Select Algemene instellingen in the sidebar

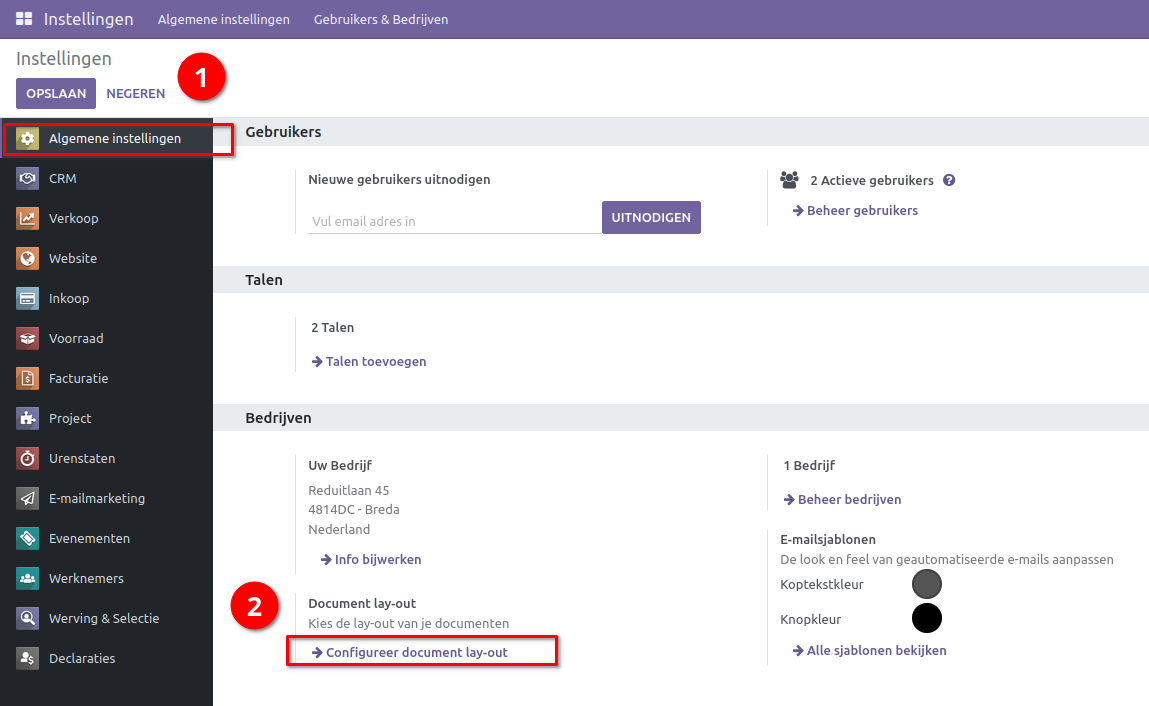115,139
